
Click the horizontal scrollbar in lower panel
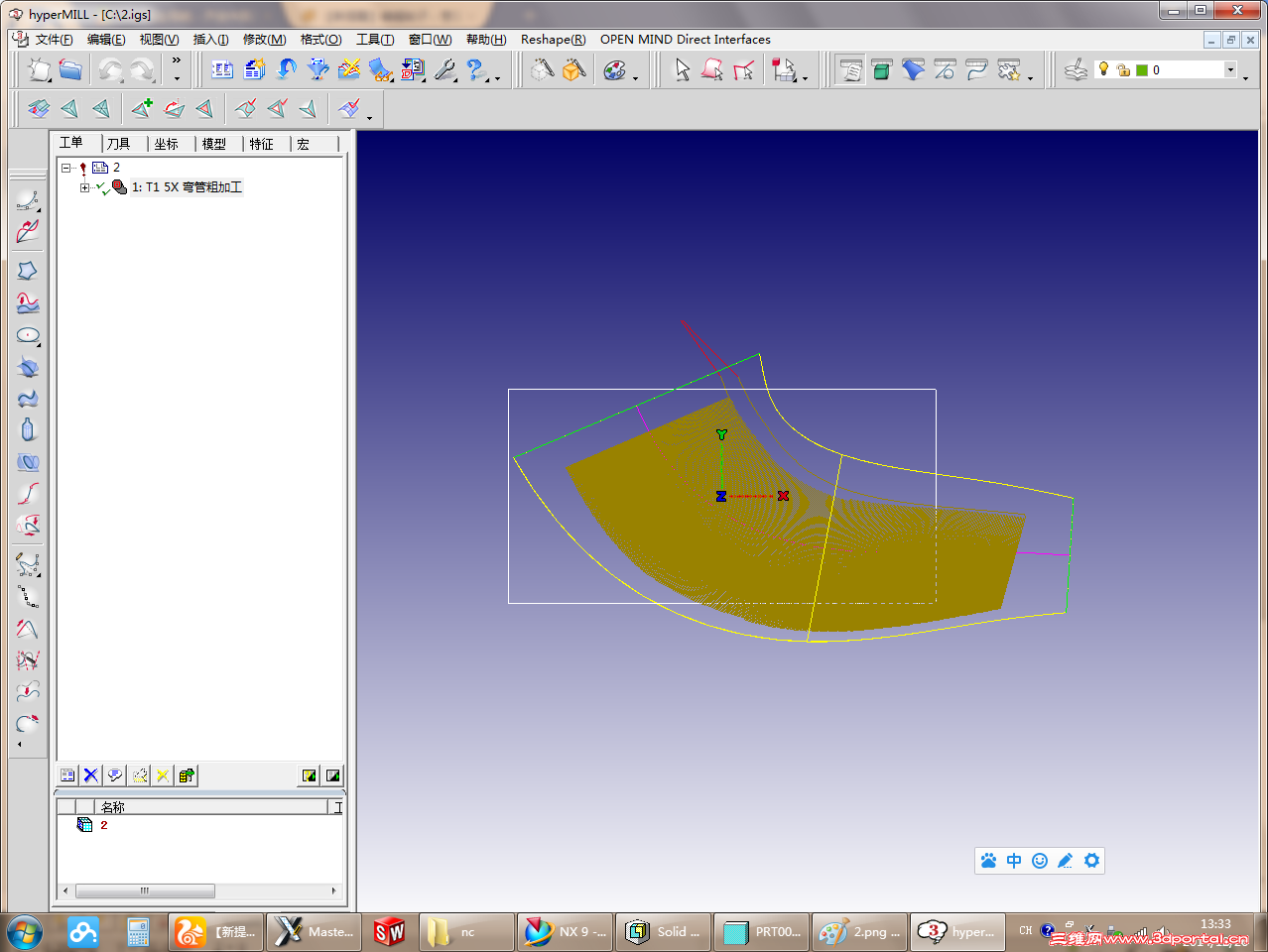(145, 891)
